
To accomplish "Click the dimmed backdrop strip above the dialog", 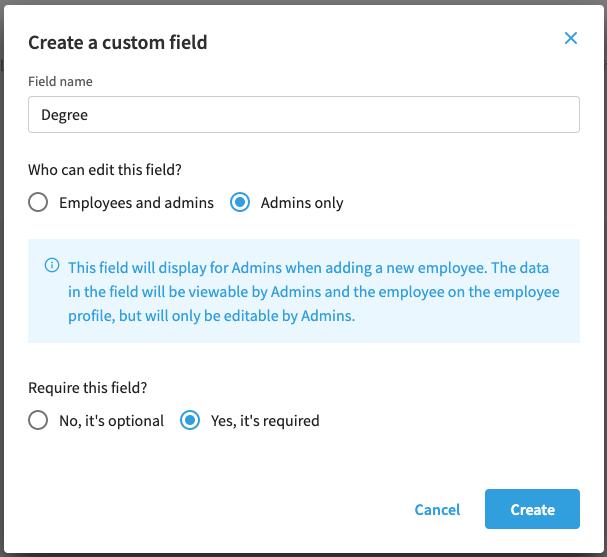I will point(304,2).
